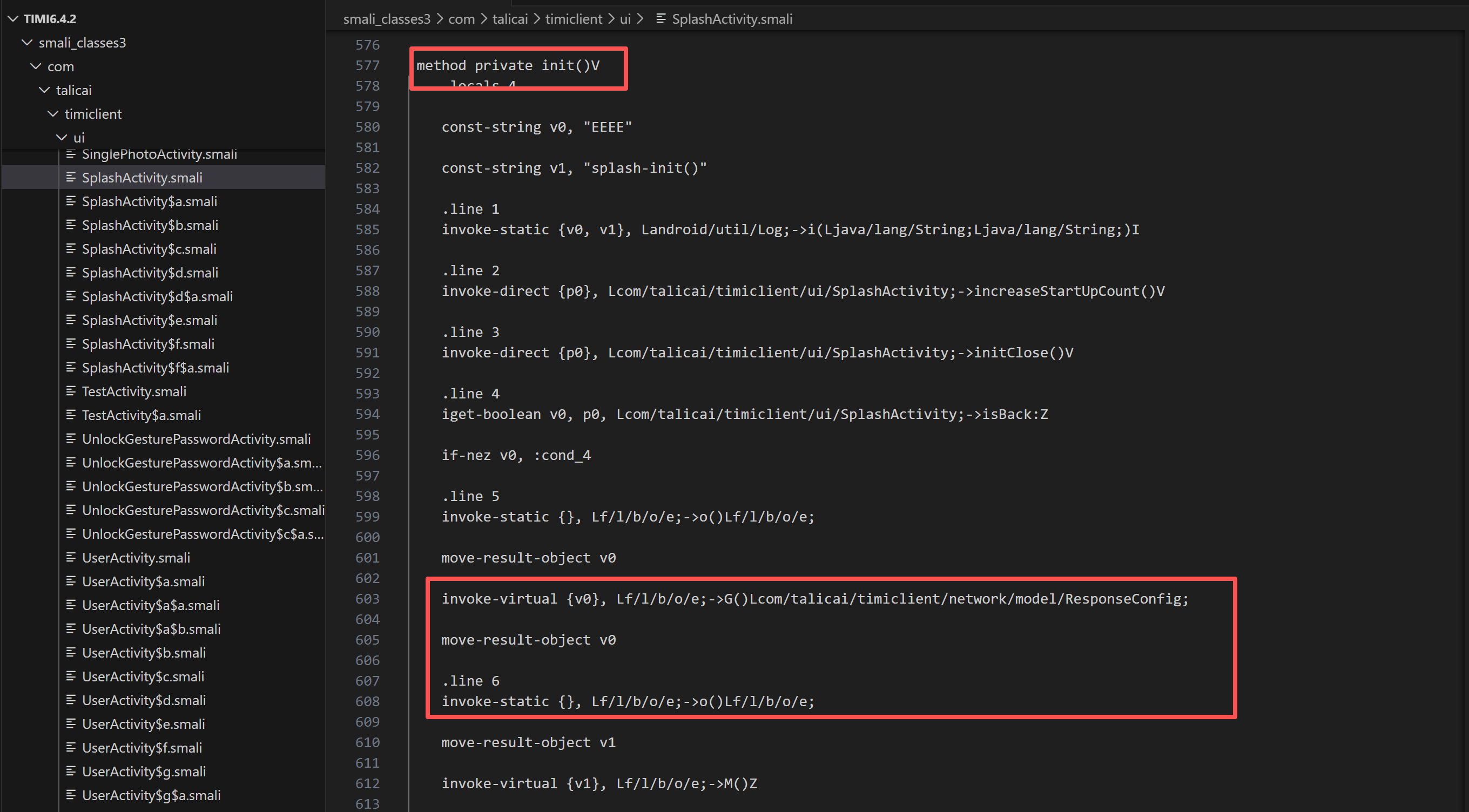
Task: Open SplashActivity$a.smali file
Action: coord(150,201)
